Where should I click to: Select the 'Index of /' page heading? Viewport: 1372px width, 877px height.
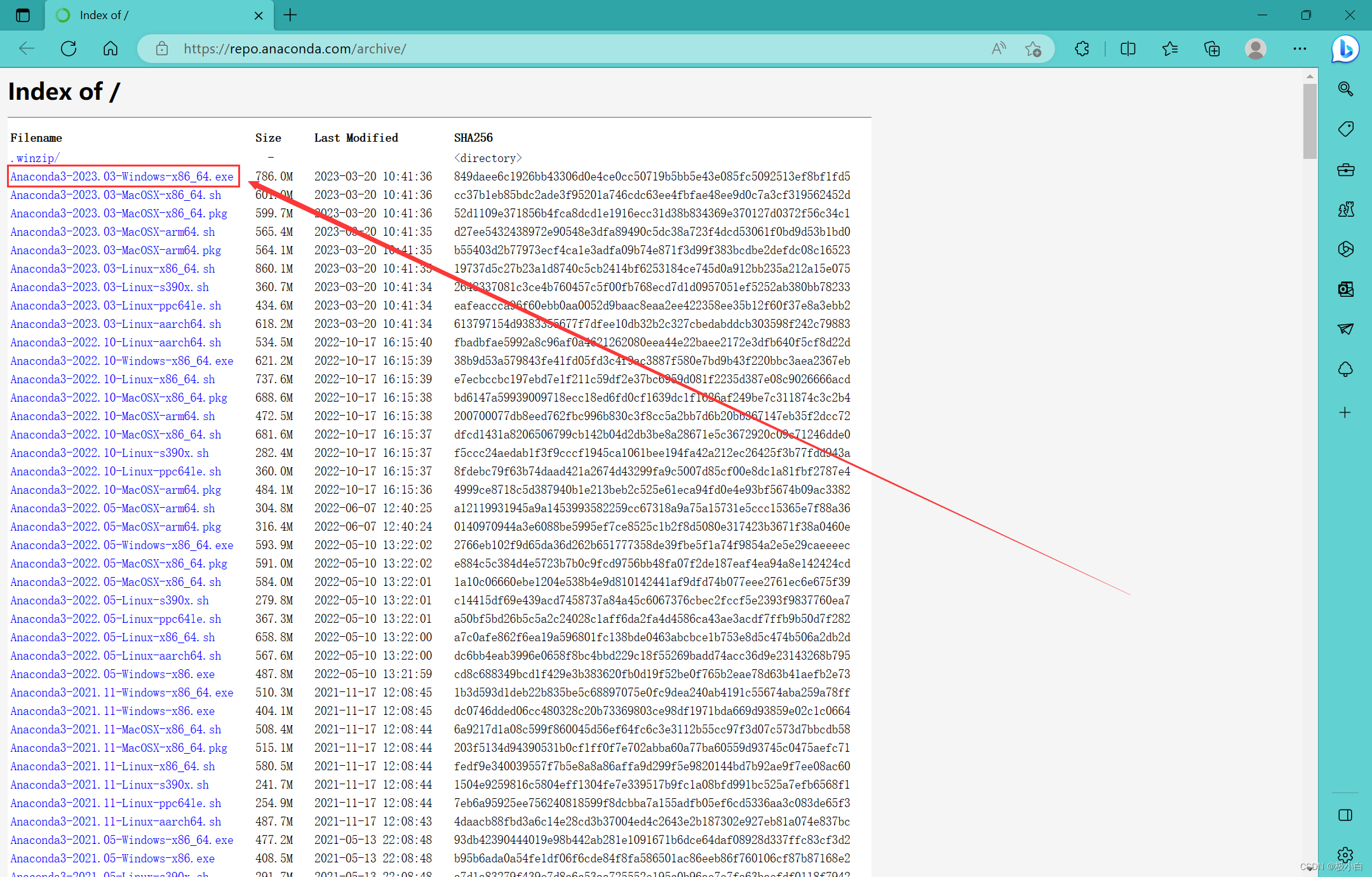pyautogui.click(x=64, y=92)
